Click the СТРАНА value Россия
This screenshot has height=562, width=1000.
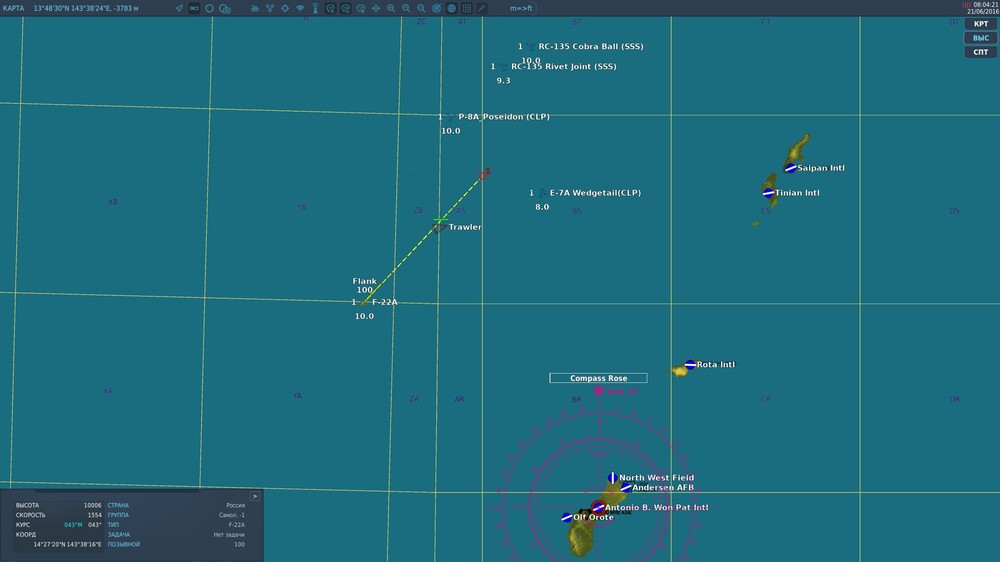[235, 505]
